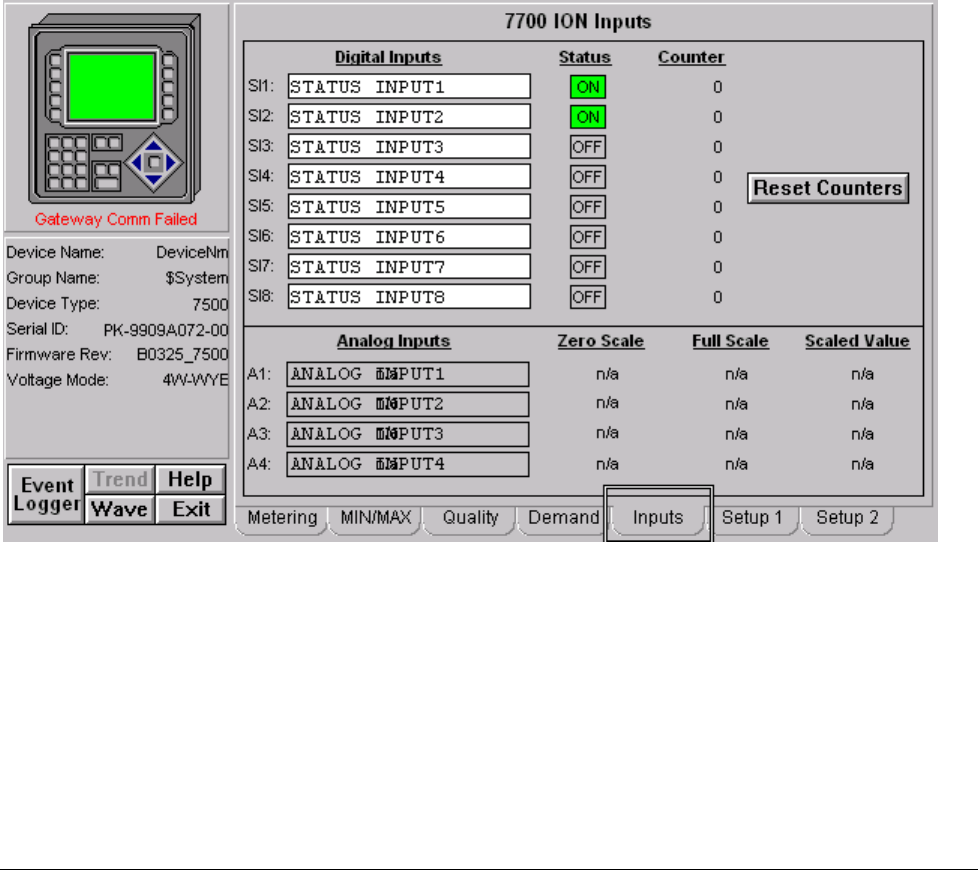The height and width of the screenshot is (870, 978).
Task: Toggle the SI1 status ON indicator
Action: click(x=588, y=87)
